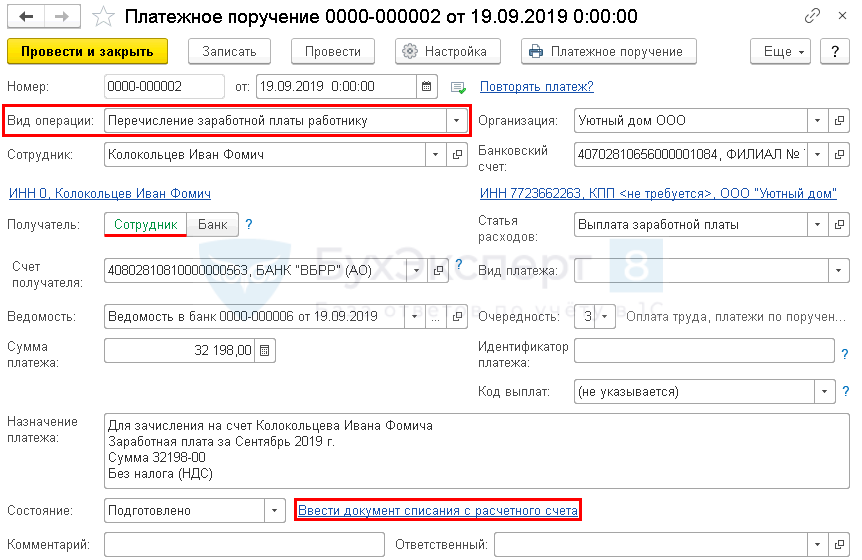
Task: Open the Организация record with its open icon
Action: tap(839, 120)
